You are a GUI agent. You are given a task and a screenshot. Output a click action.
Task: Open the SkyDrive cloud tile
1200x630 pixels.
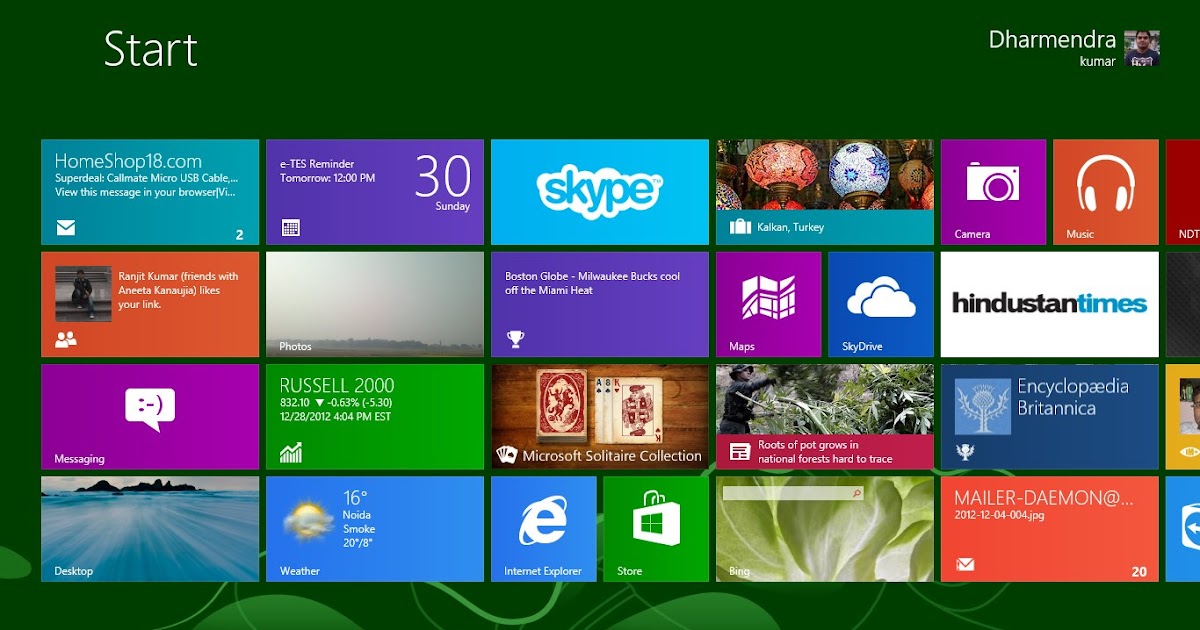[881, 304]
